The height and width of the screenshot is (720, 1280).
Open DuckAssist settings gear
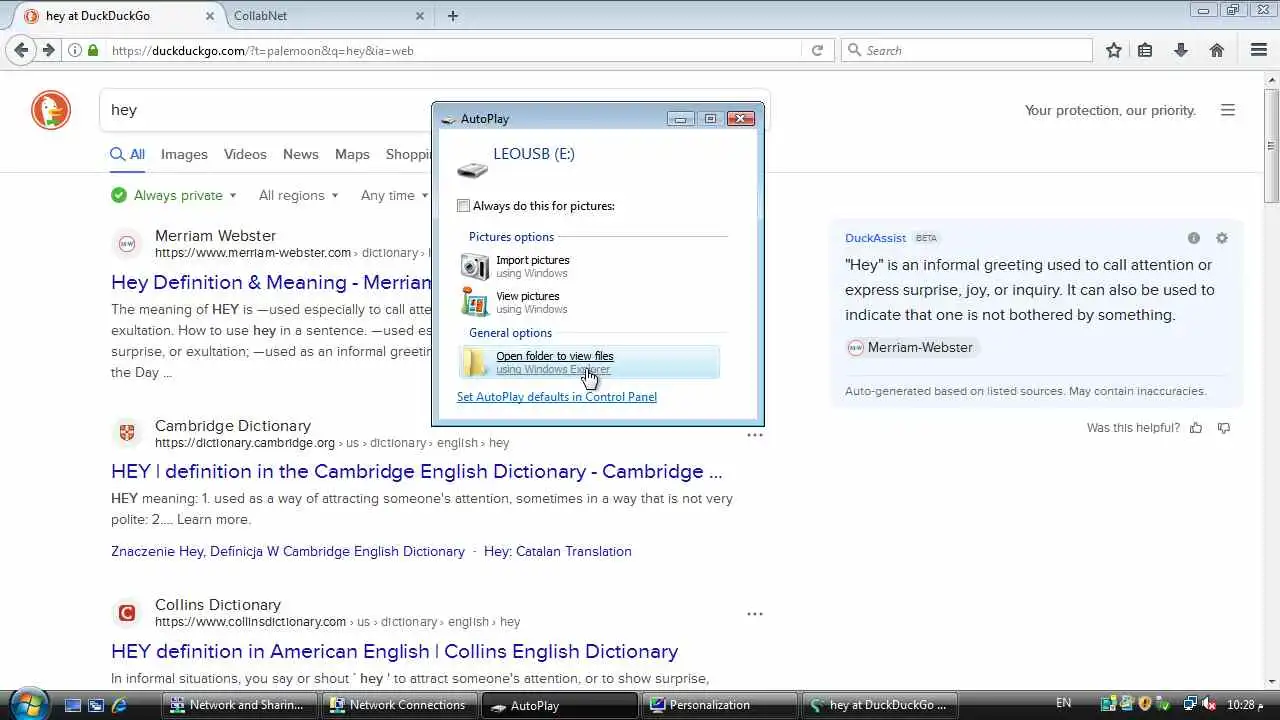tap(1221, 238)
